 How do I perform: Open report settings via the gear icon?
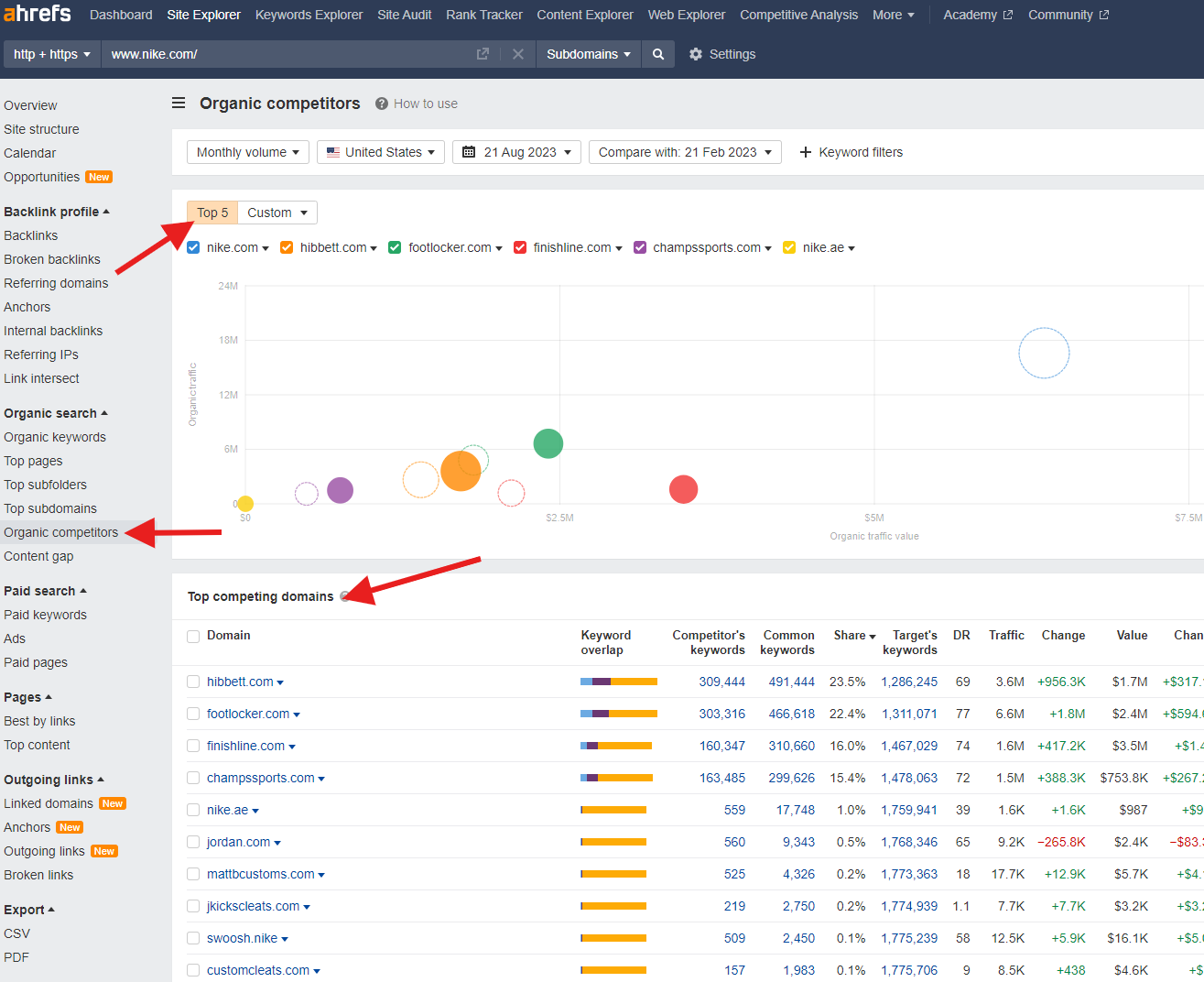tap(696, 54)
